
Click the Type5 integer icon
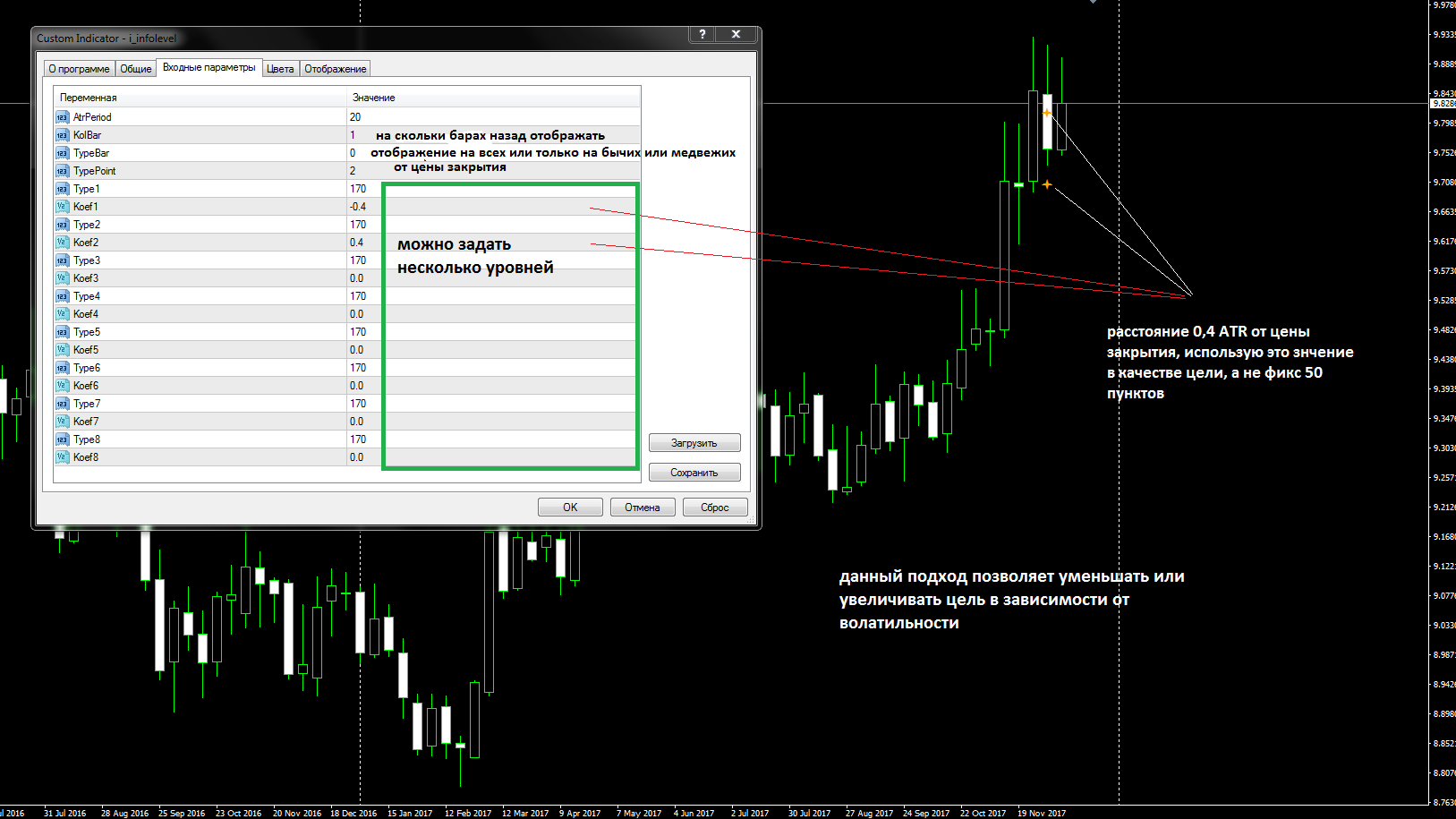click(62, 332)
